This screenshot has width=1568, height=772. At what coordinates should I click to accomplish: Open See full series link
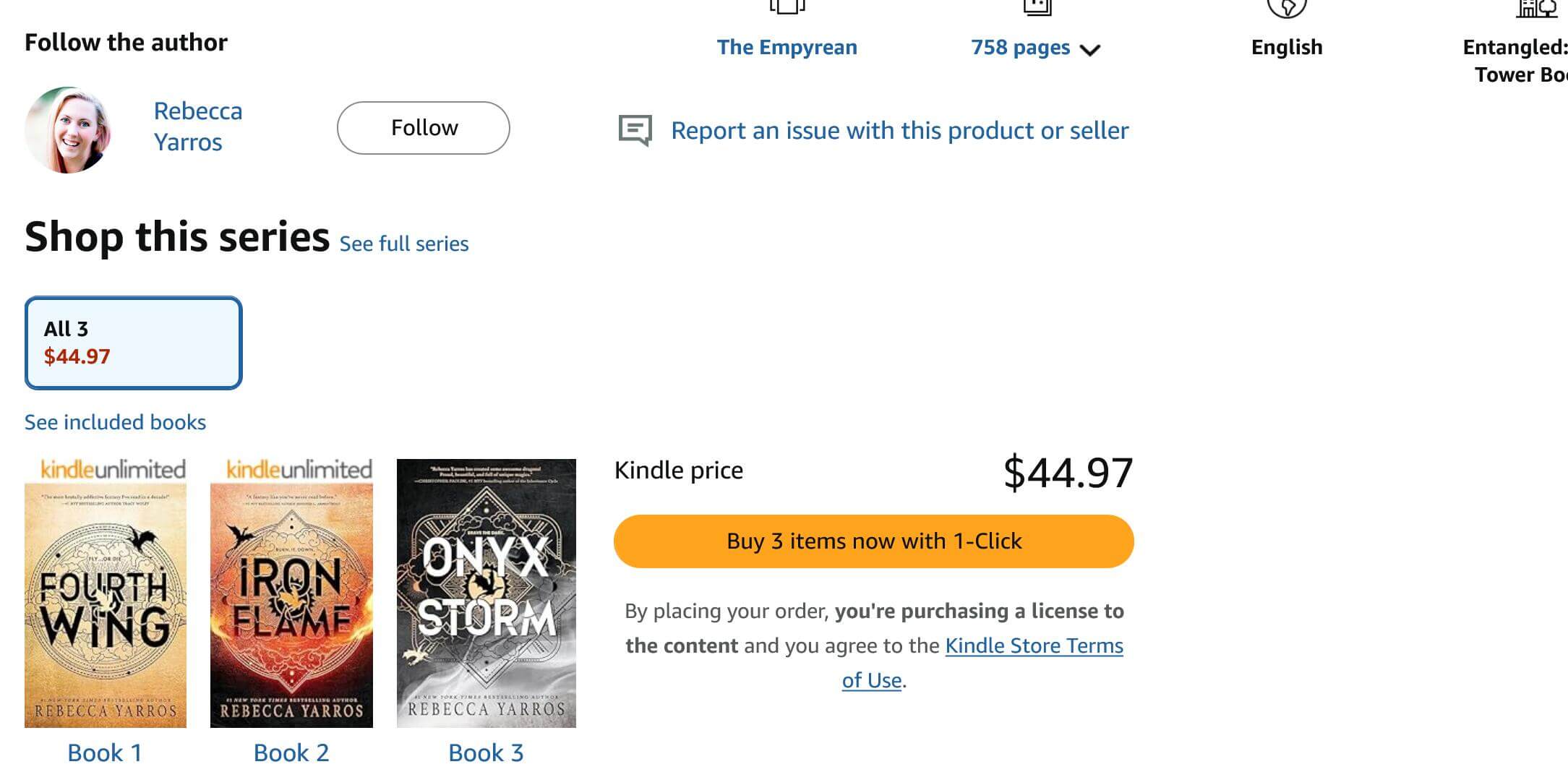click(x=404, y=244)
